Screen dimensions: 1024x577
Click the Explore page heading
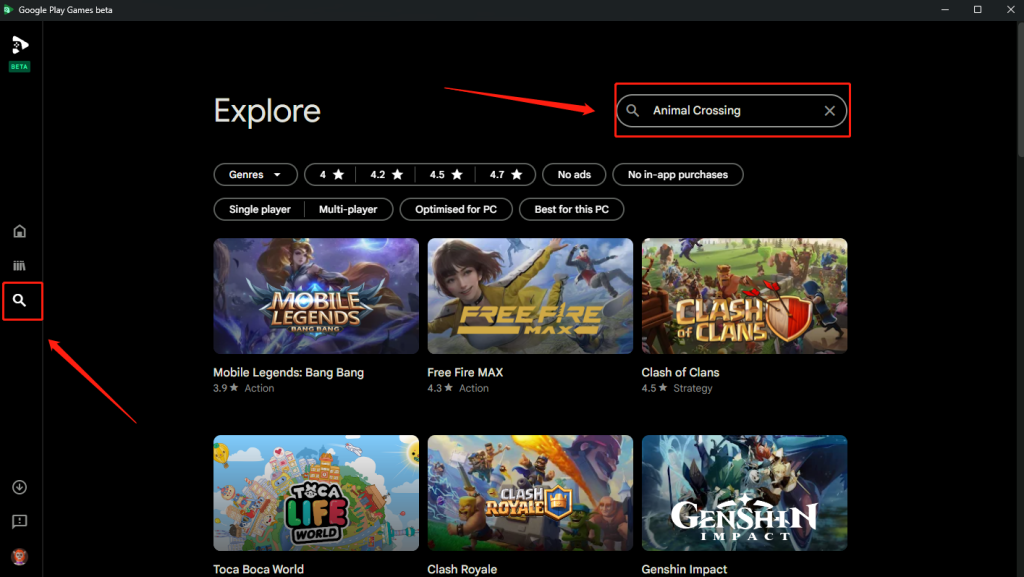pyautogui.click(x=267, y=112)
